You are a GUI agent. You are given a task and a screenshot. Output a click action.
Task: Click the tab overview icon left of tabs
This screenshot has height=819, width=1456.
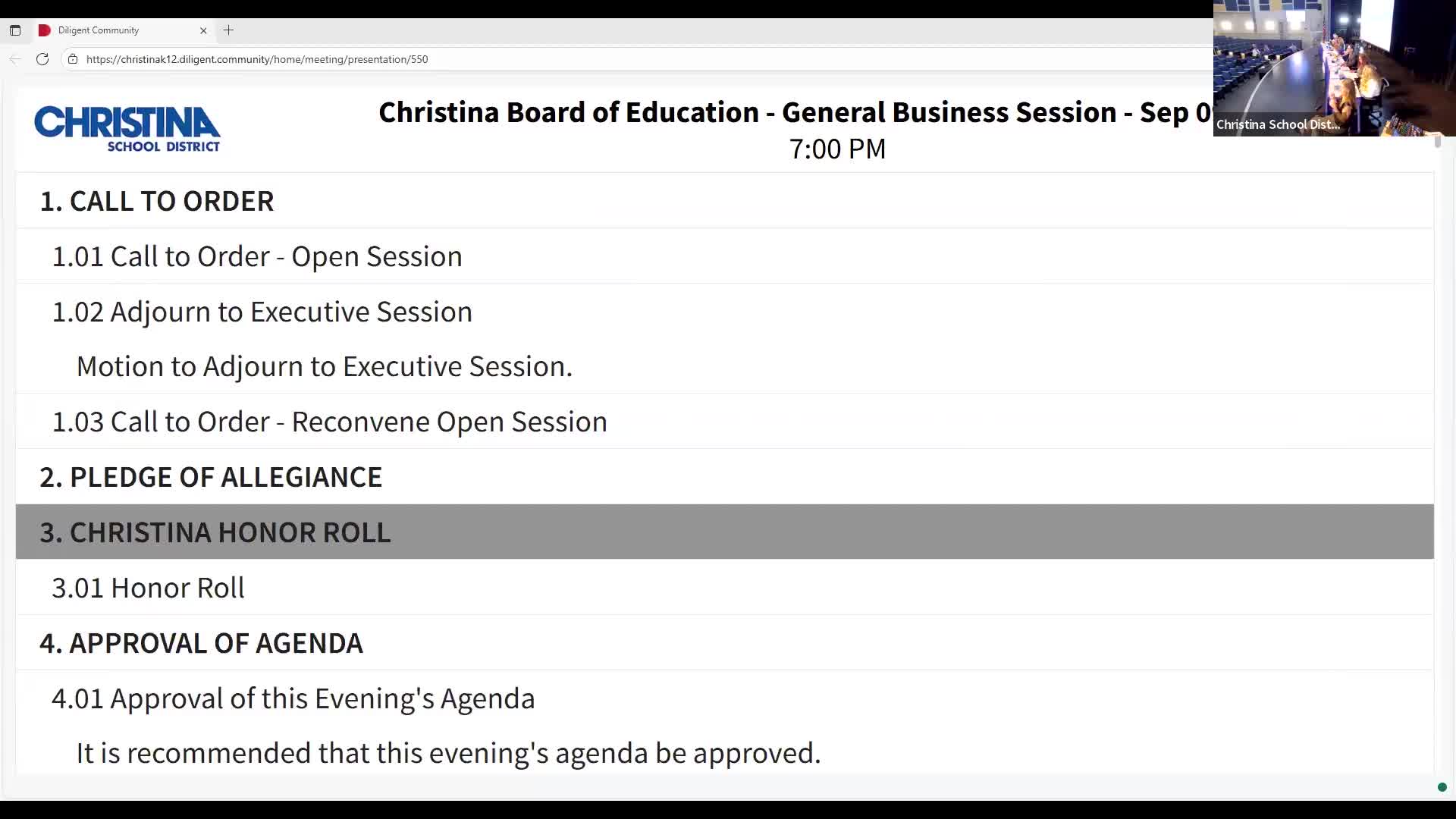(x=15, y=30)
